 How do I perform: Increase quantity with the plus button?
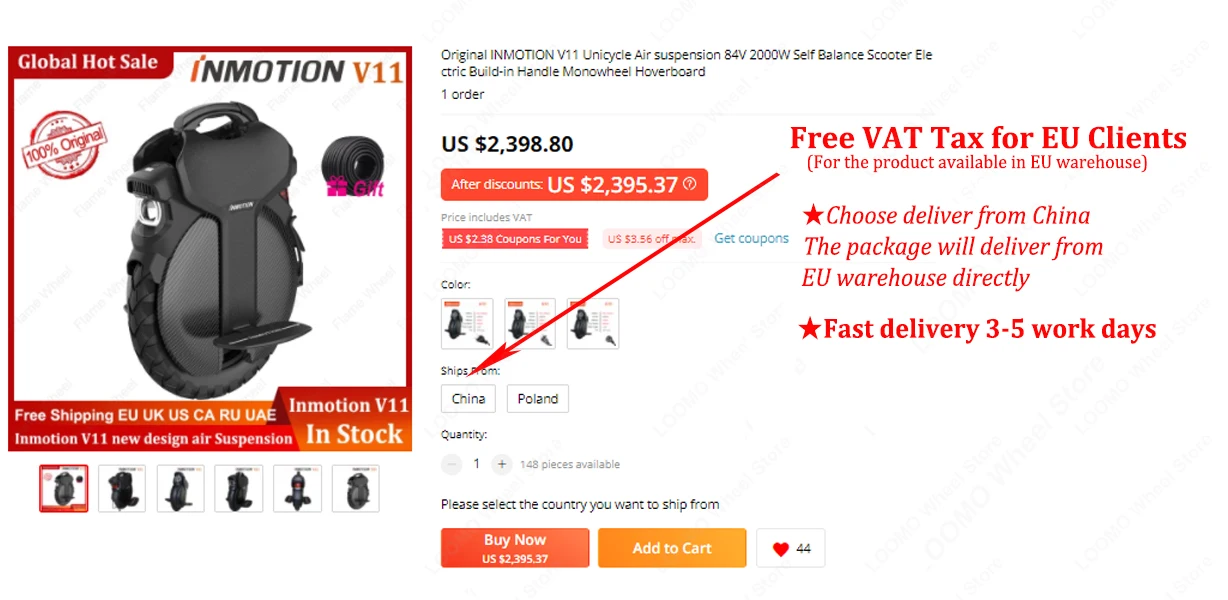502,464
